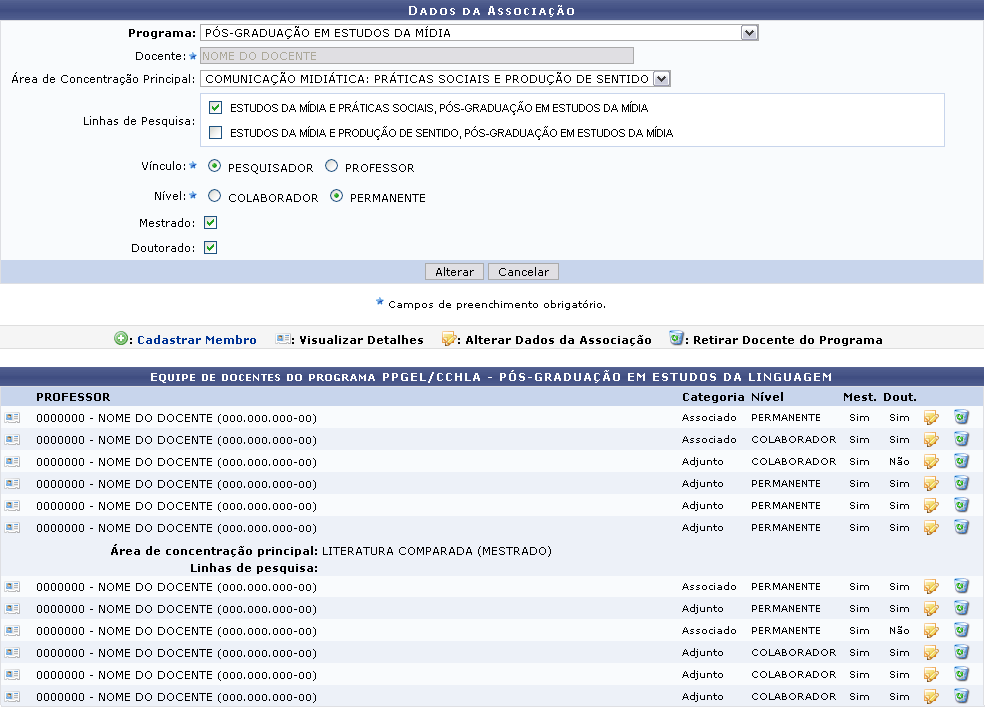Uncheck Estudos da Mídia e Práticas Sociais checkbox
This screenshot has width=986, height=707.
point(216,108)
